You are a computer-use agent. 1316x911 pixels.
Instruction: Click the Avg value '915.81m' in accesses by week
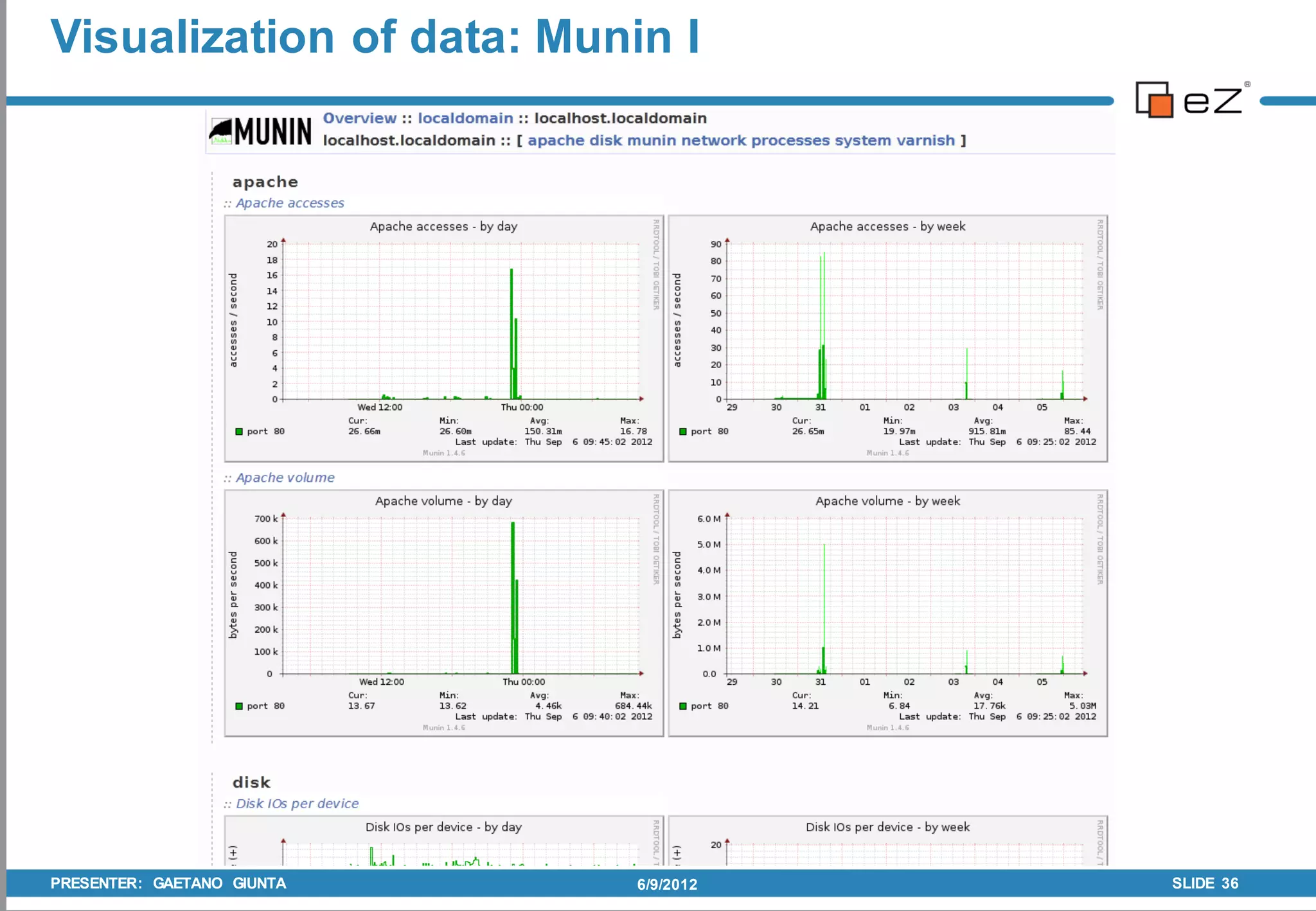987,432
